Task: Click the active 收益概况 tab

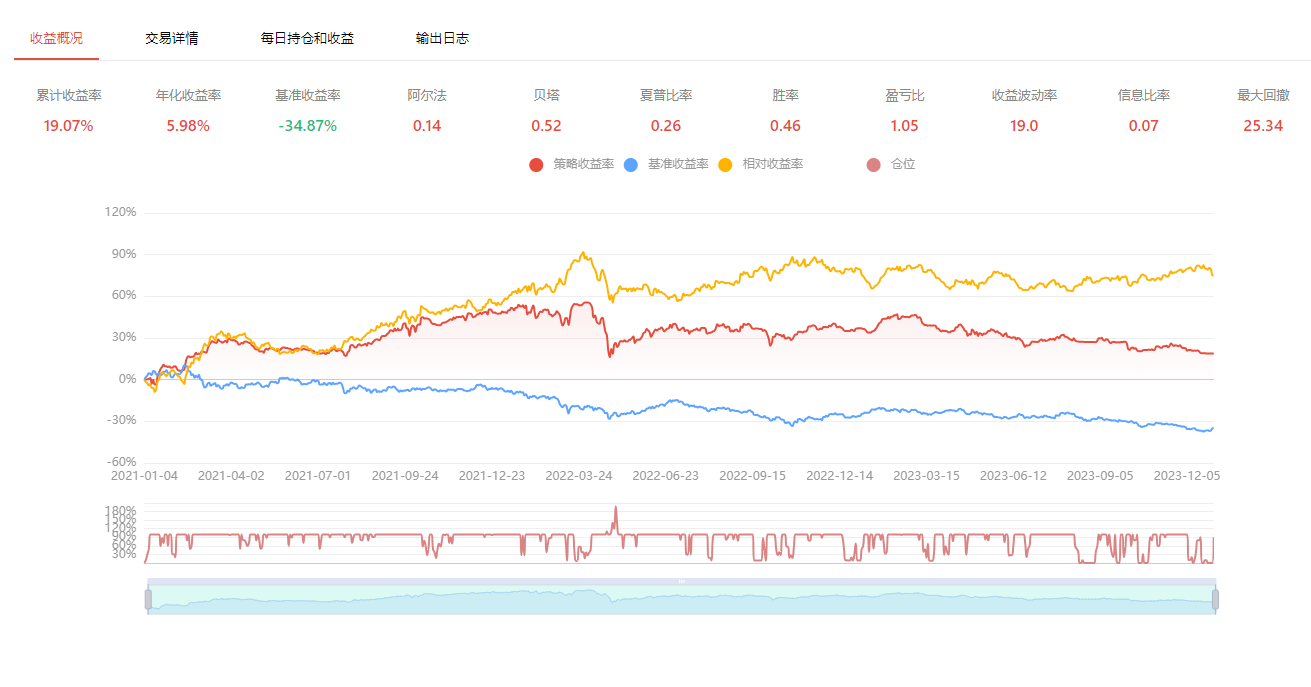Action: click(x=56, y=38)
